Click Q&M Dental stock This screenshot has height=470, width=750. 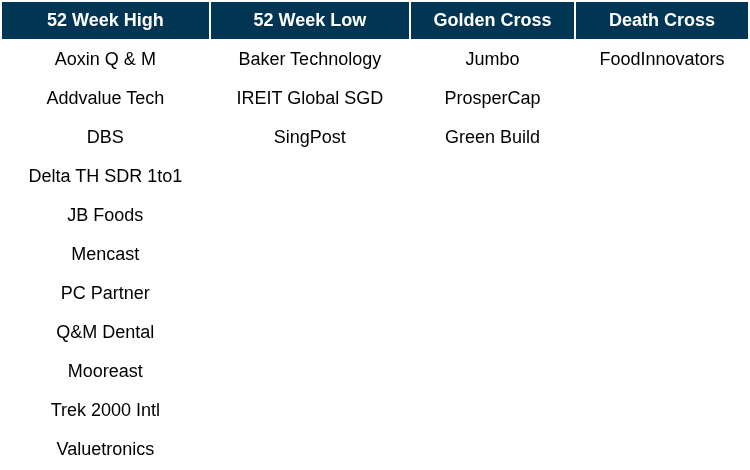tap(105, 332)
